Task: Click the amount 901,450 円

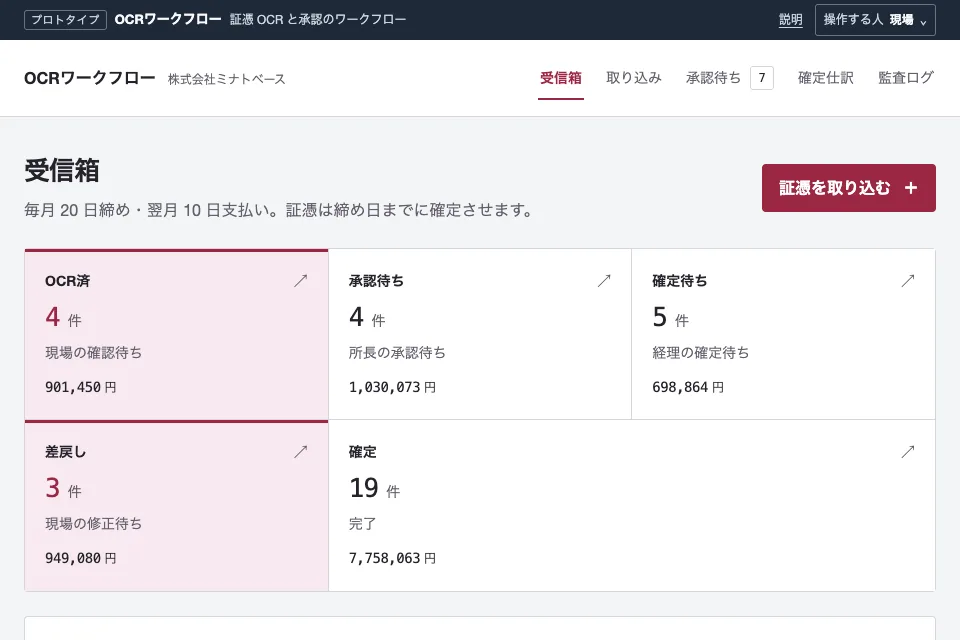Action: click(x=81, y=387)
